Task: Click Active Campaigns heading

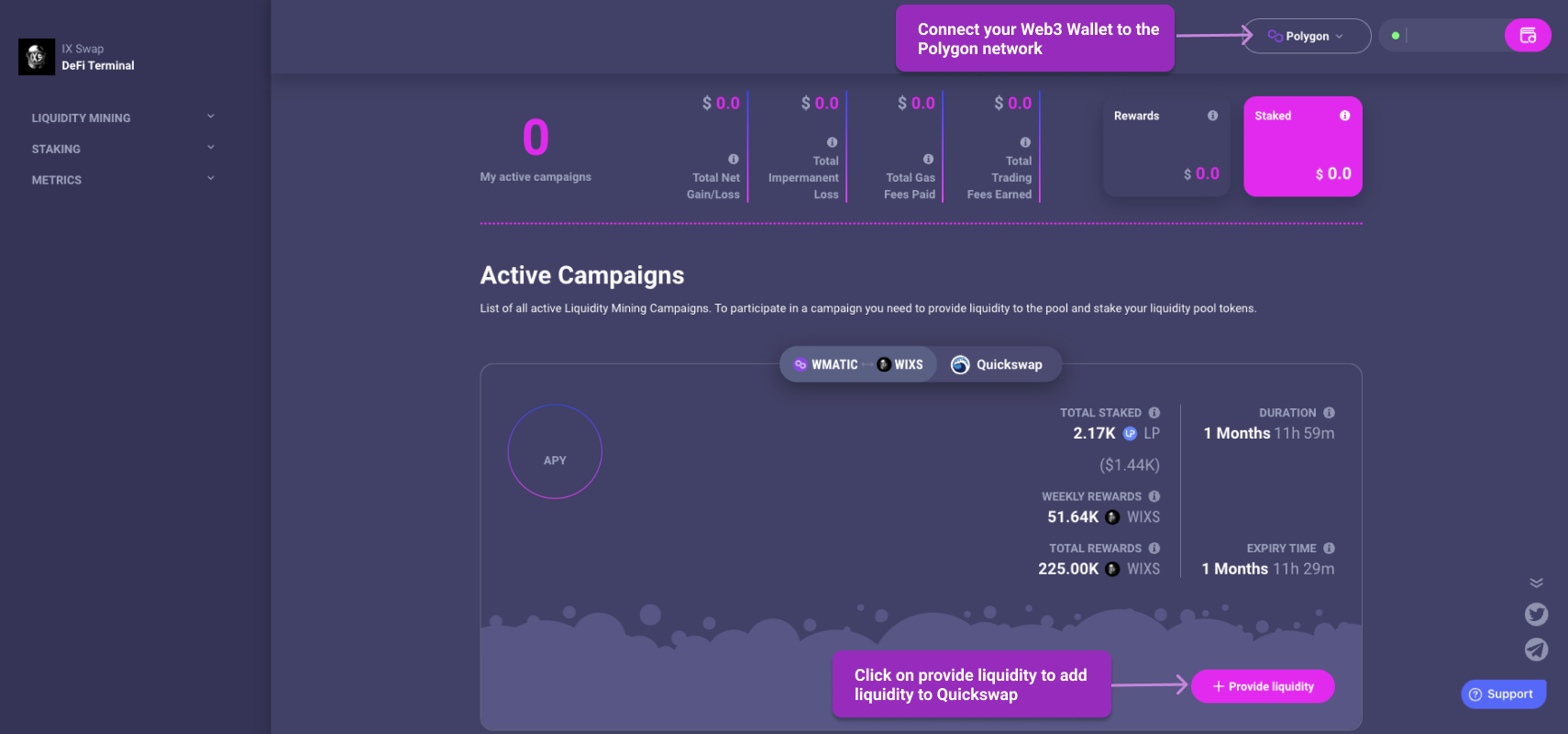Action: point(582,275)
